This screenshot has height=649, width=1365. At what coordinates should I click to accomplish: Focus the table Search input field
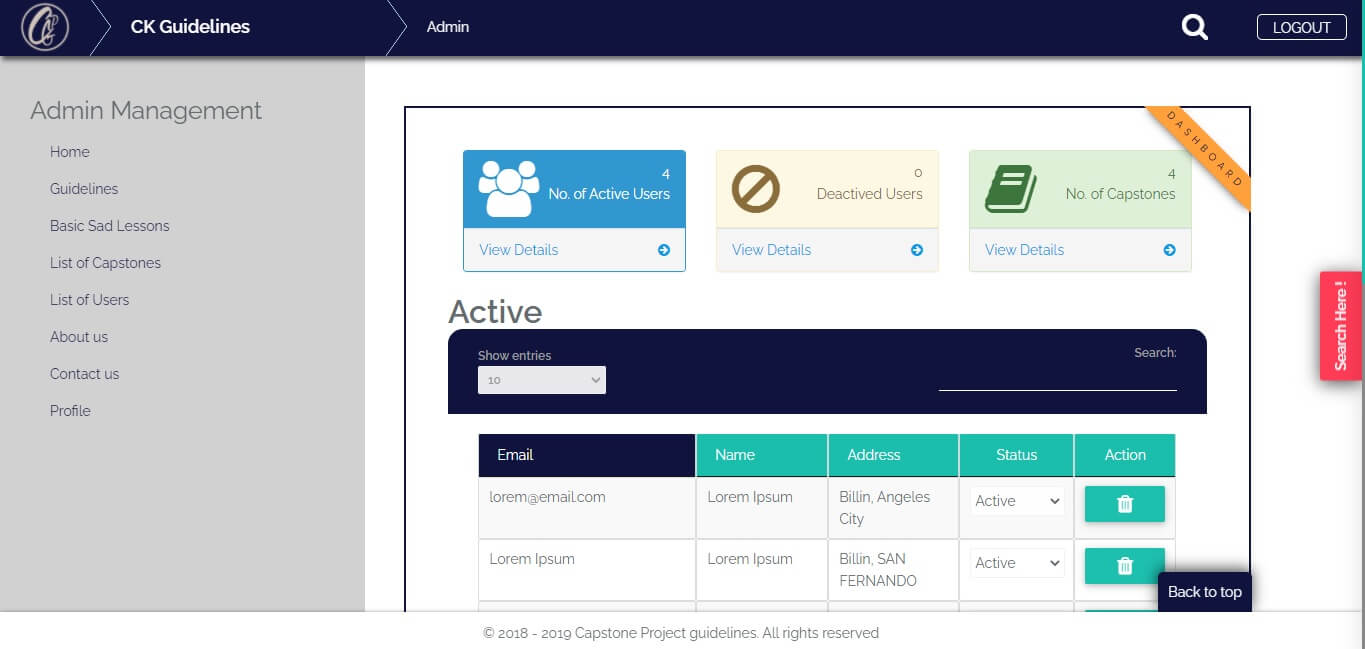coord(1058,377)
